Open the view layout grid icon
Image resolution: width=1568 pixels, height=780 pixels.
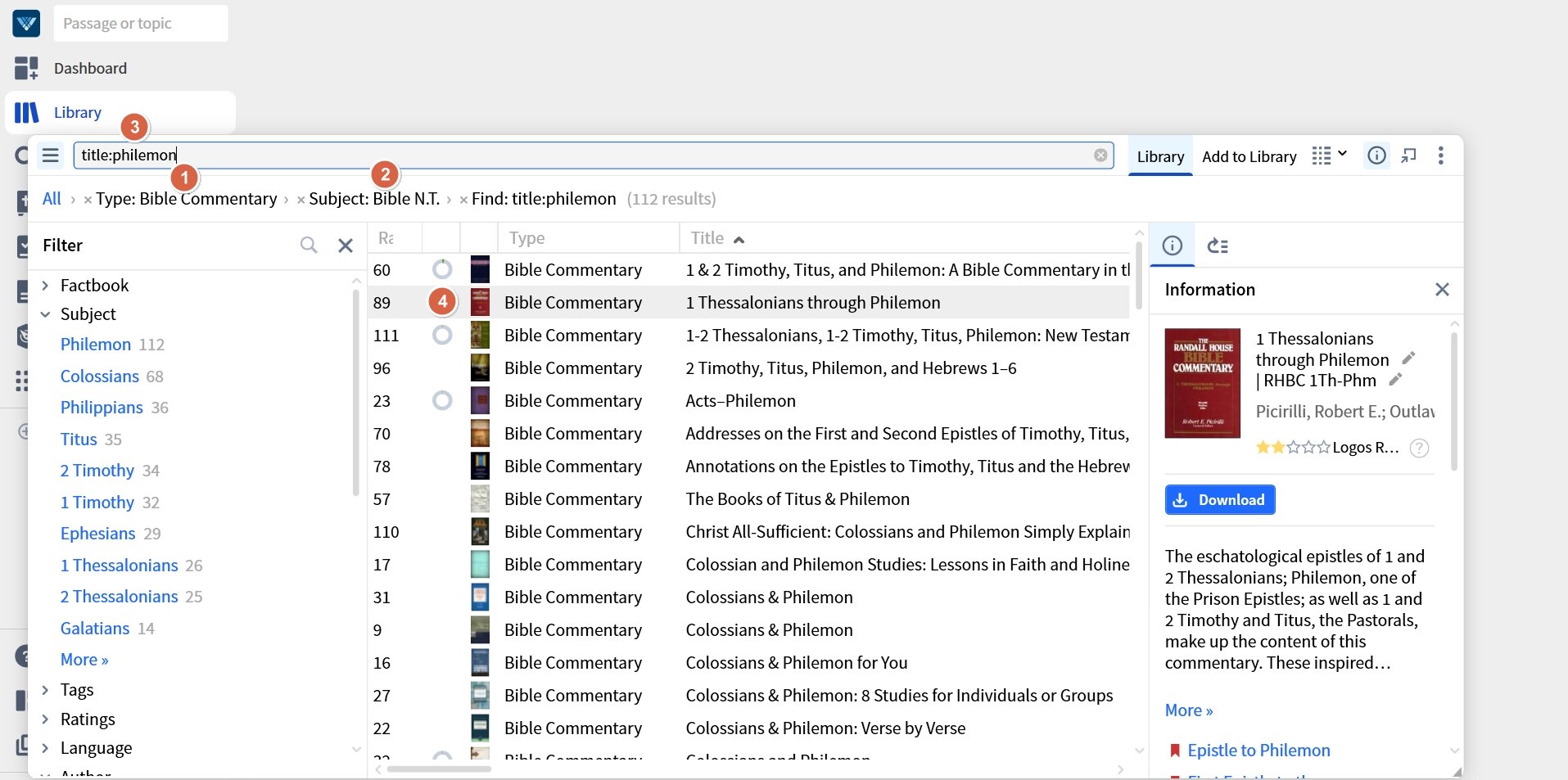[x=1321, y=156]
